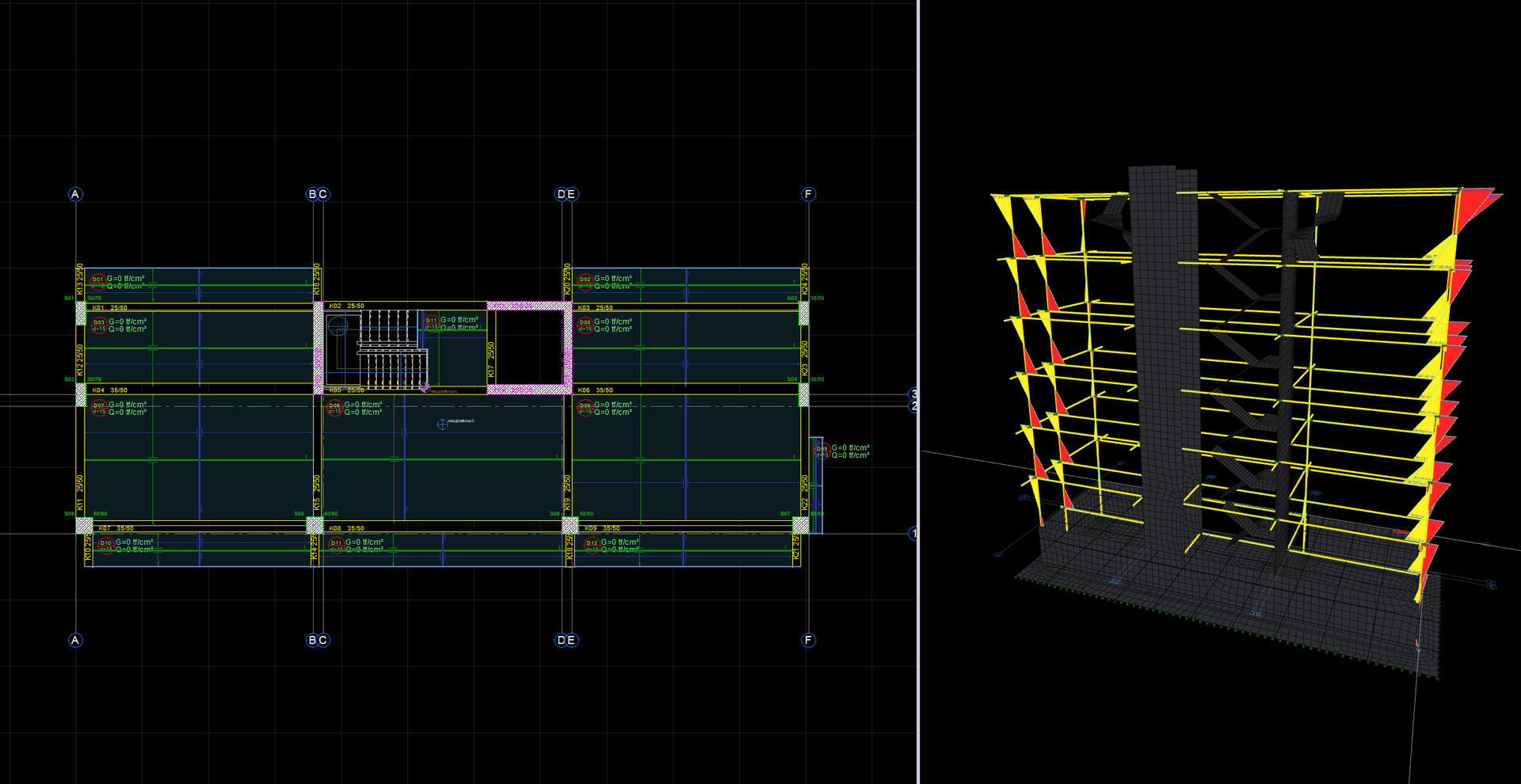Select the hatched column S05

(314, 525)
